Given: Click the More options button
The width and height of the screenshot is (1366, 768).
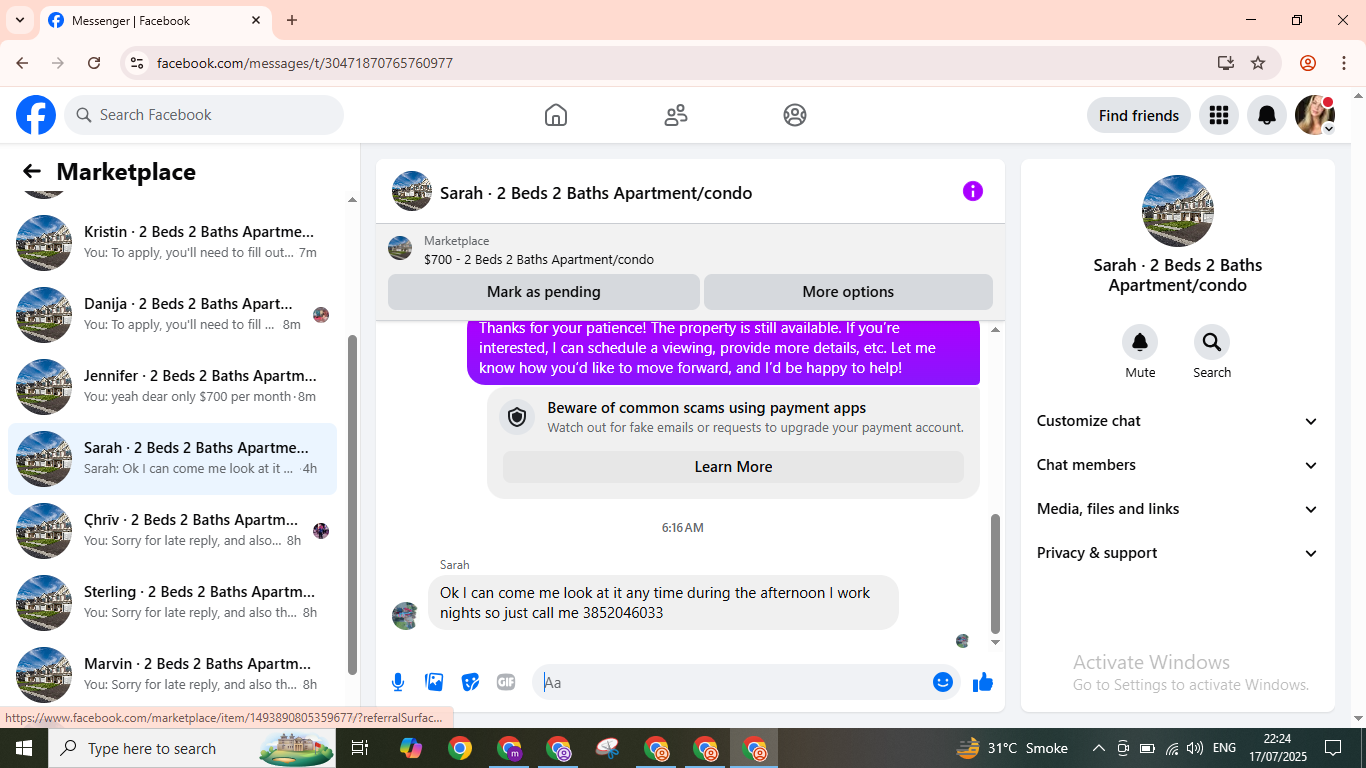Looking at the screenshot, I should (x=848, y=292).
